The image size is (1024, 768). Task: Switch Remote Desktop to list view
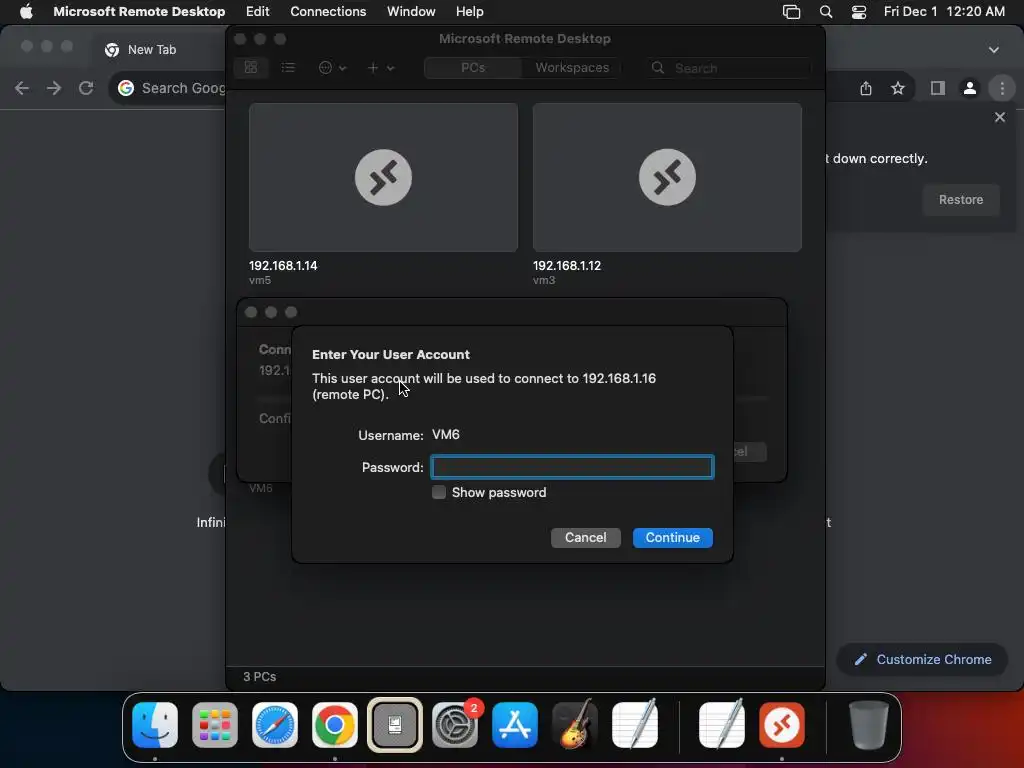click(288, 67)
